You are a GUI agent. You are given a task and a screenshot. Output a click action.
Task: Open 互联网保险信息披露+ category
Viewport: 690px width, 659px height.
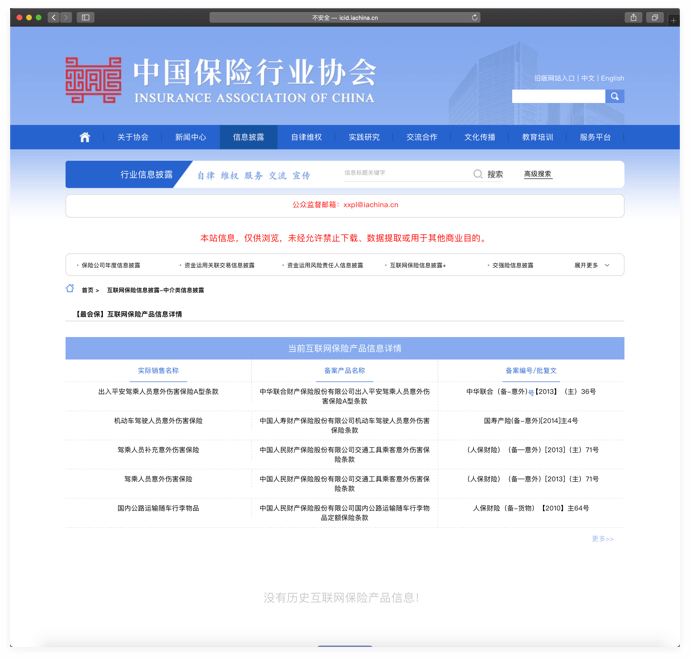[x=418, y=265]
